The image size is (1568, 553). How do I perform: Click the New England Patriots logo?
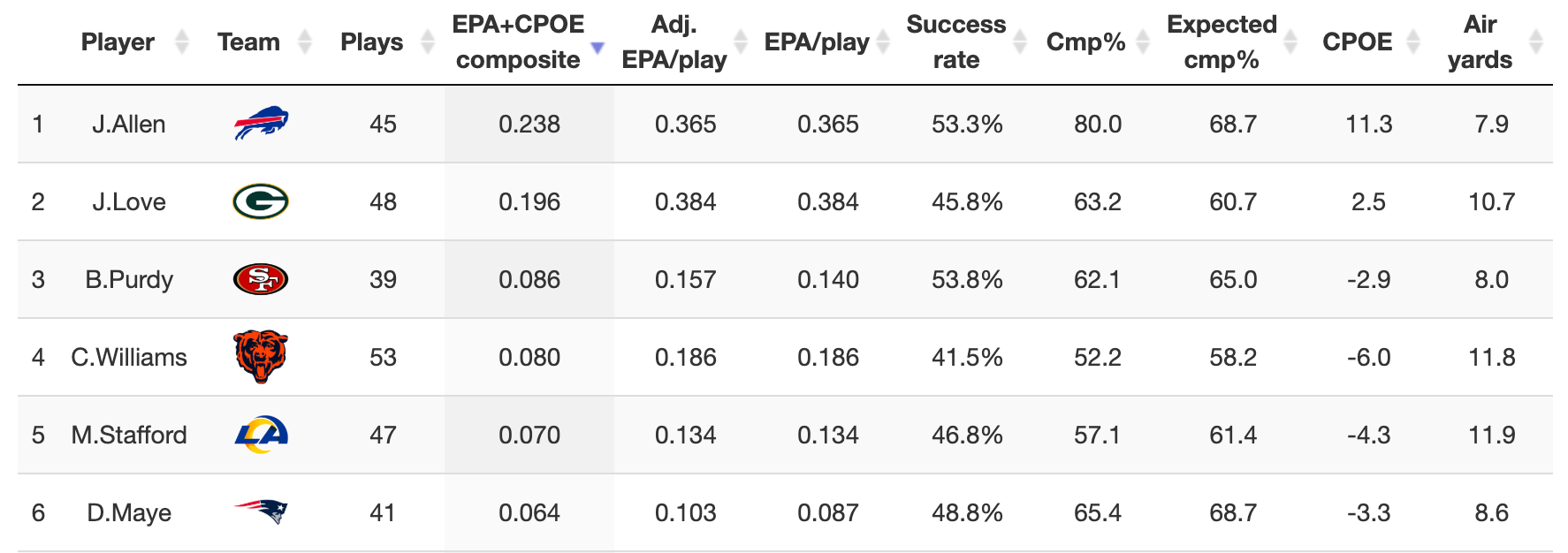coord(261,512)
